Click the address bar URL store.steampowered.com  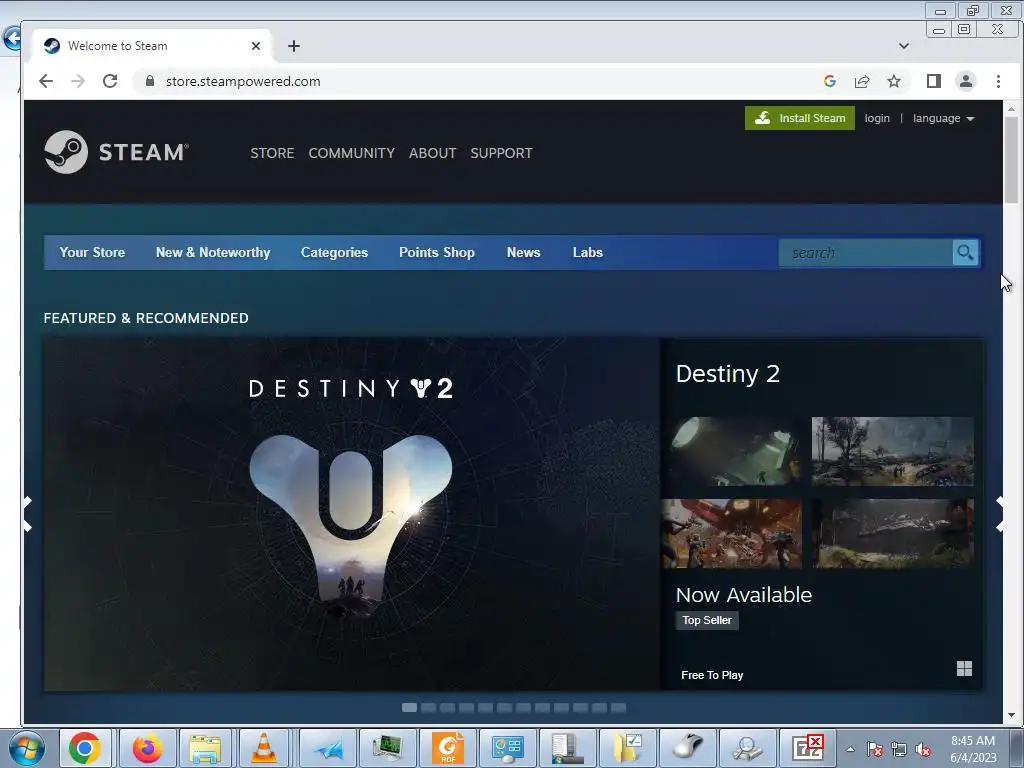pyautogui.click(x=243, y=81)
